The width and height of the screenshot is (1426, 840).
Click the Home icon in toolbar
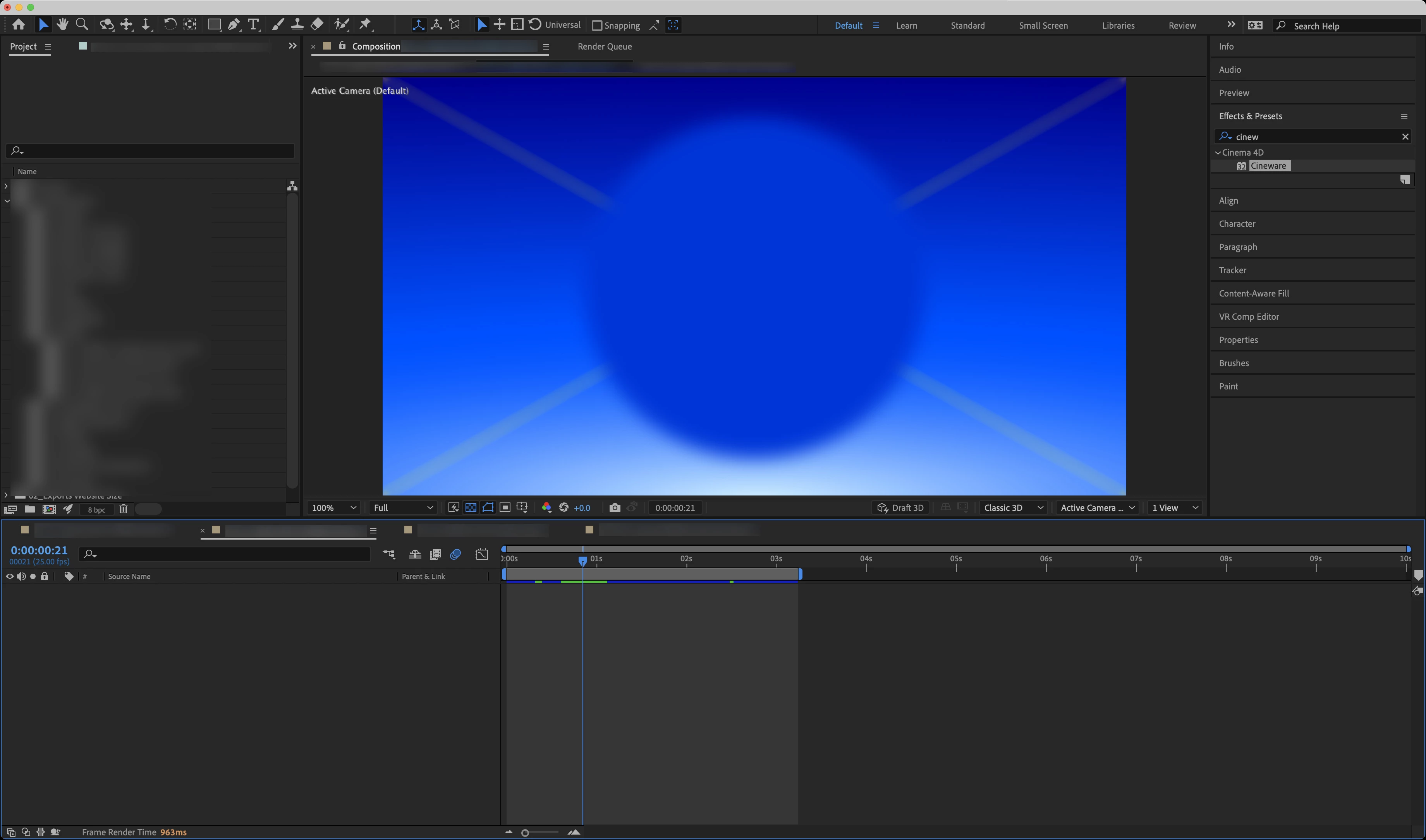[19, 24]
